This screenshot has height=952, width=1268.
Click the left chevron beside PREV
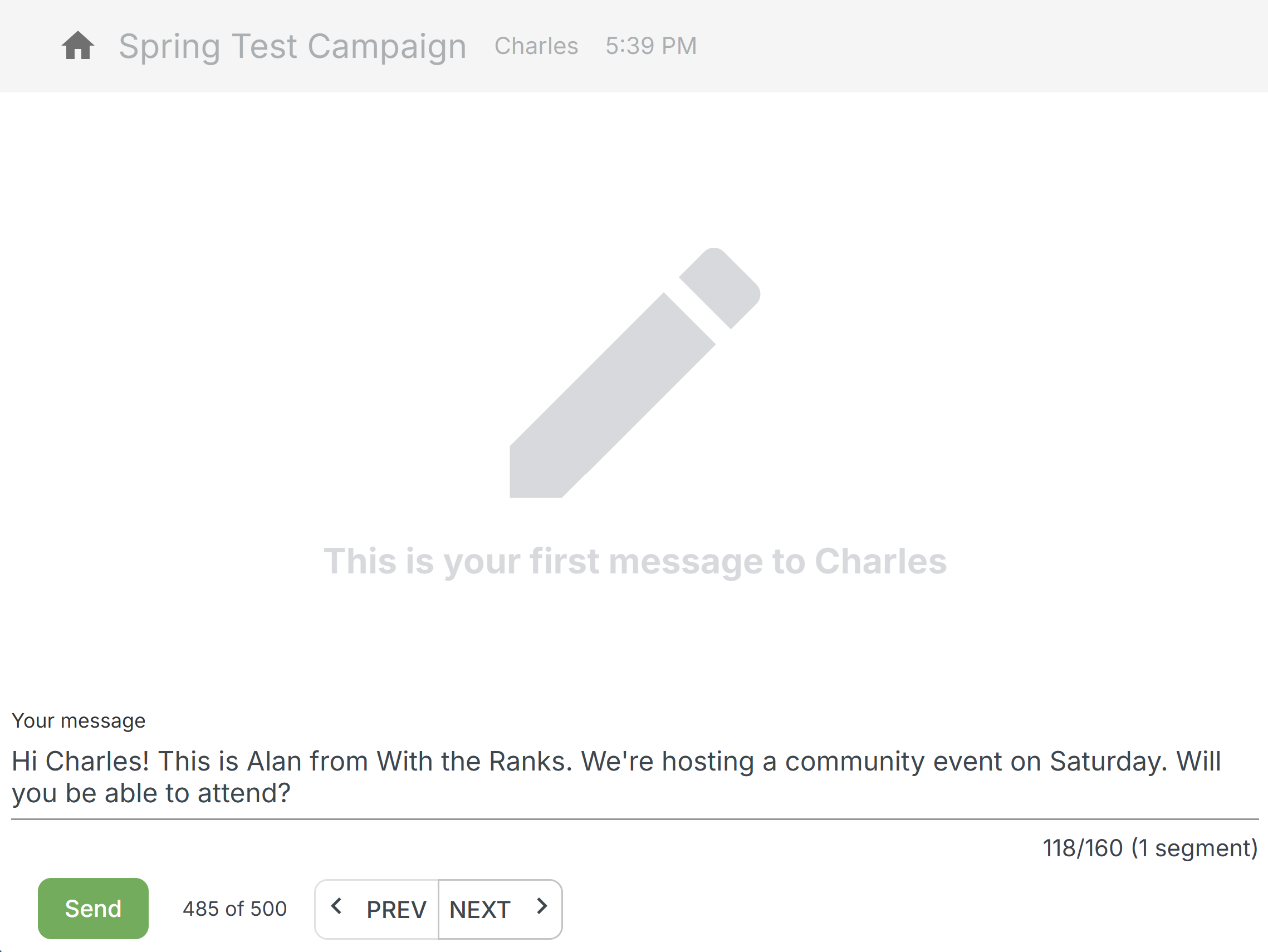point(336,907)
